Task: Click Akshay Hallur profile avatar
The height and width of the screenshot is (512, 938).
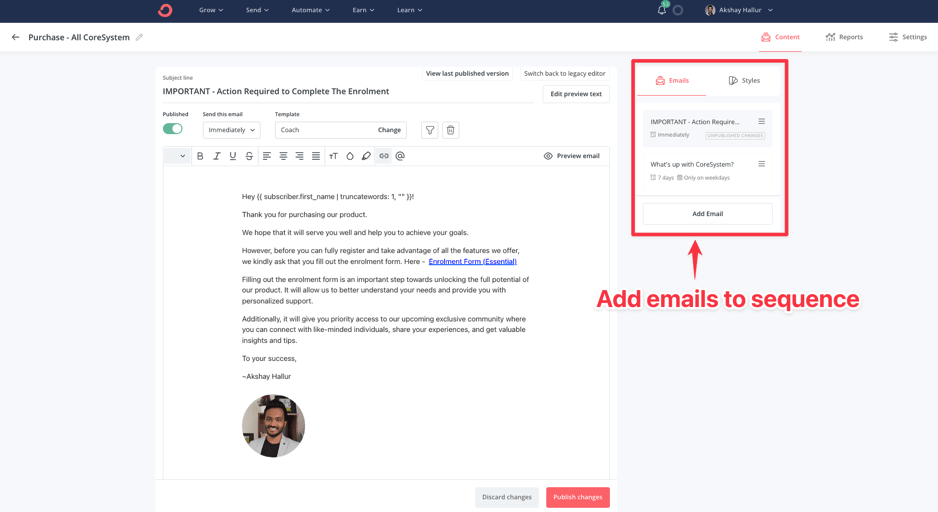Action: [710, 10]
